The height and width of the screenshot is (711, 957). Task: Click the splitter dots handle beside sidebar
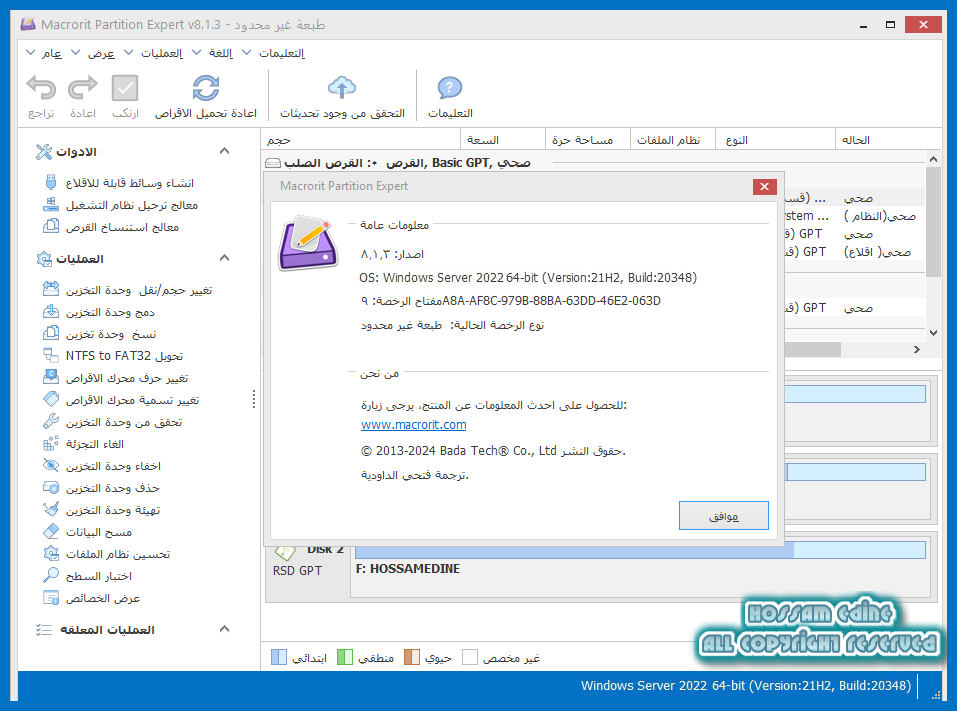tap(254, 399)
